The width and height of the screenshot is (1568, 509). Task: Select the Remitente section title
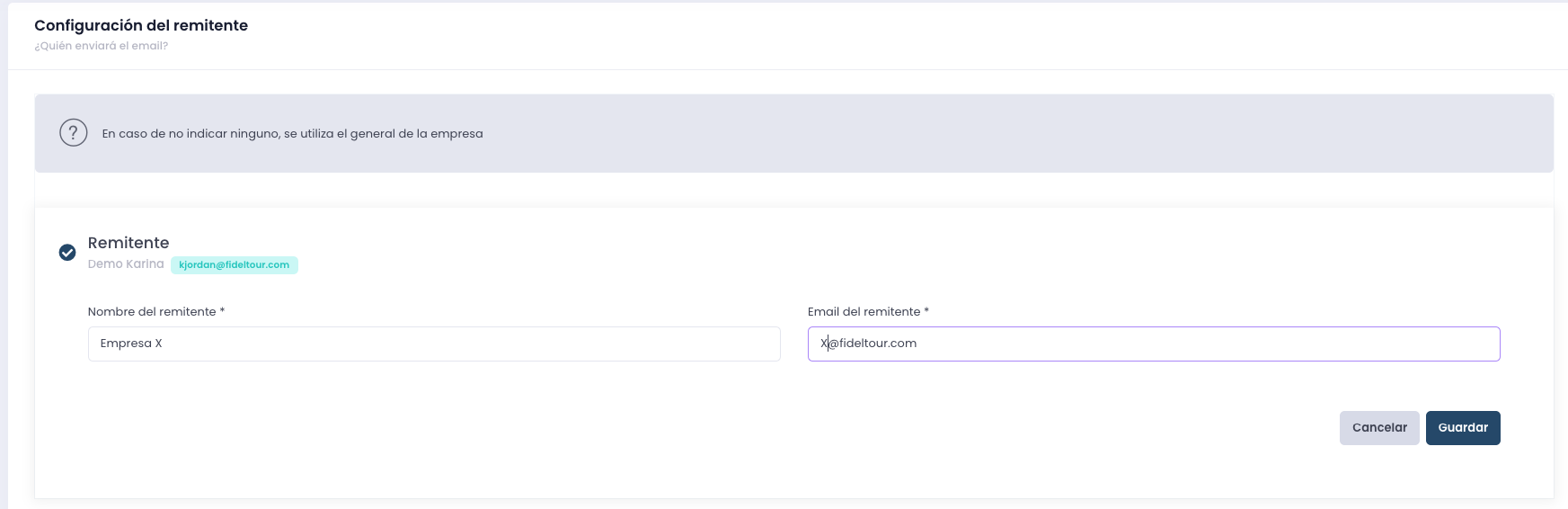pyautogui.click(x=128, y=243)
